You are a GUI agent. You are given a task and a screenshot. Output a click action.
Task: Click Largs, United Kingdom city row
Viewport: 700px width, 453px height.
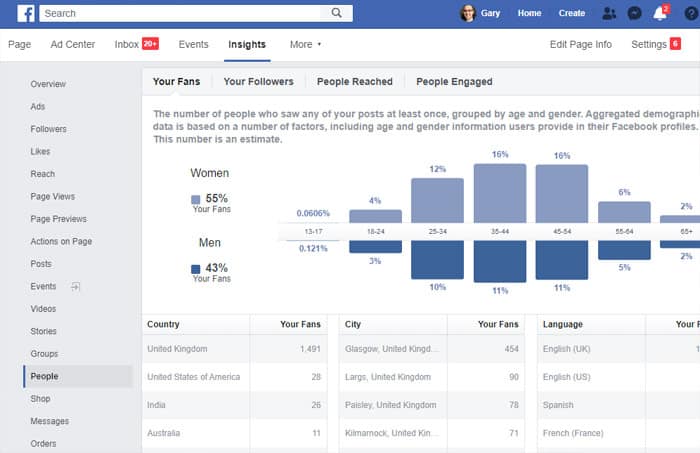(x=432, y=377)
